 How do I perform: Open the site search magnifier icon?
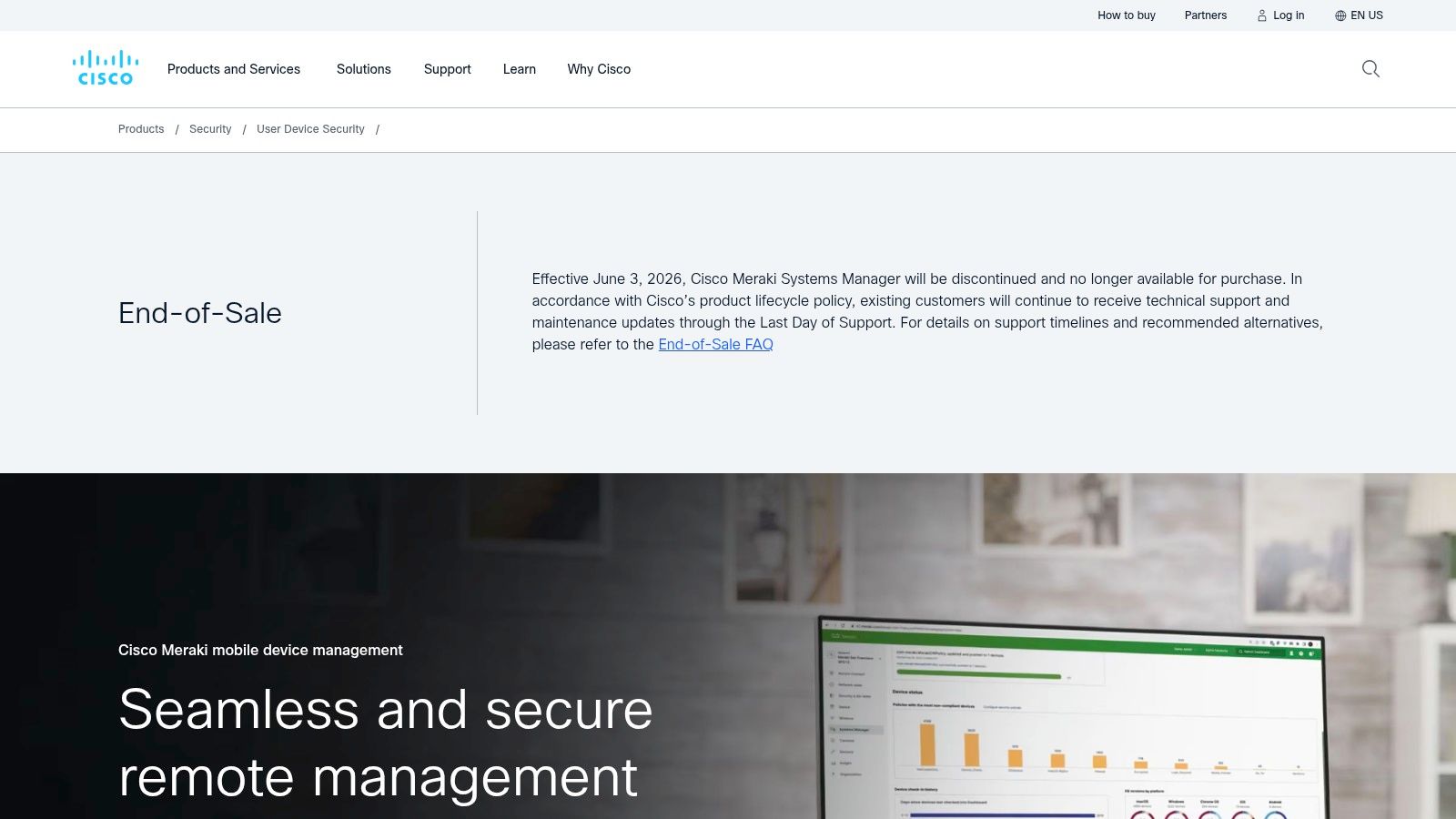coord(1370,69)
